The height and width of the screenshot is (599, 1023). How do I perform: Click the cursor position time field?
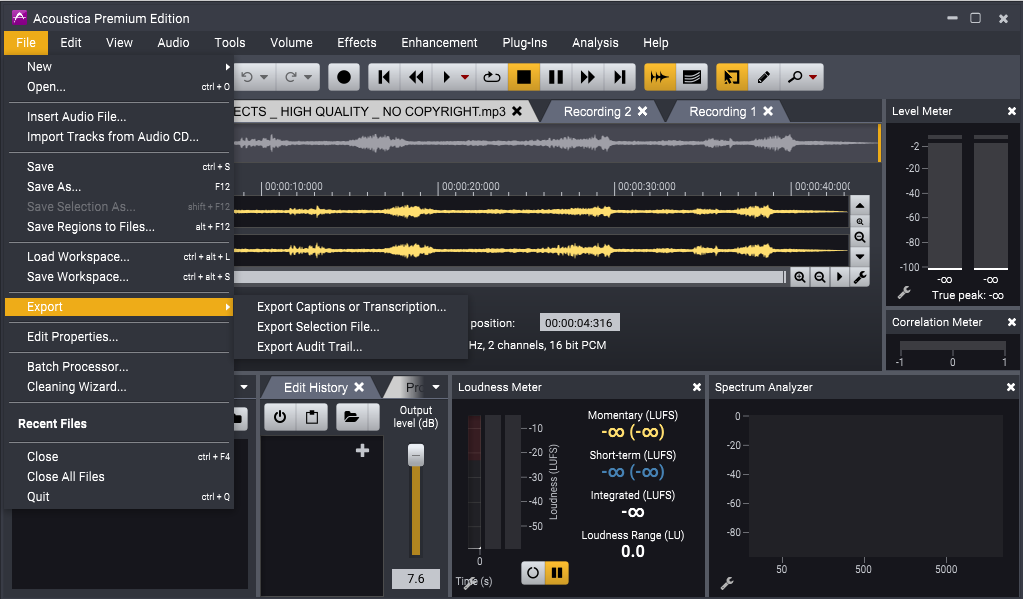point(579,323)
